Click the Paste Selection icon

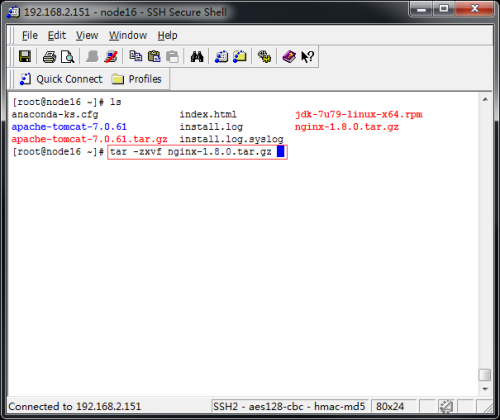(172, 56)
